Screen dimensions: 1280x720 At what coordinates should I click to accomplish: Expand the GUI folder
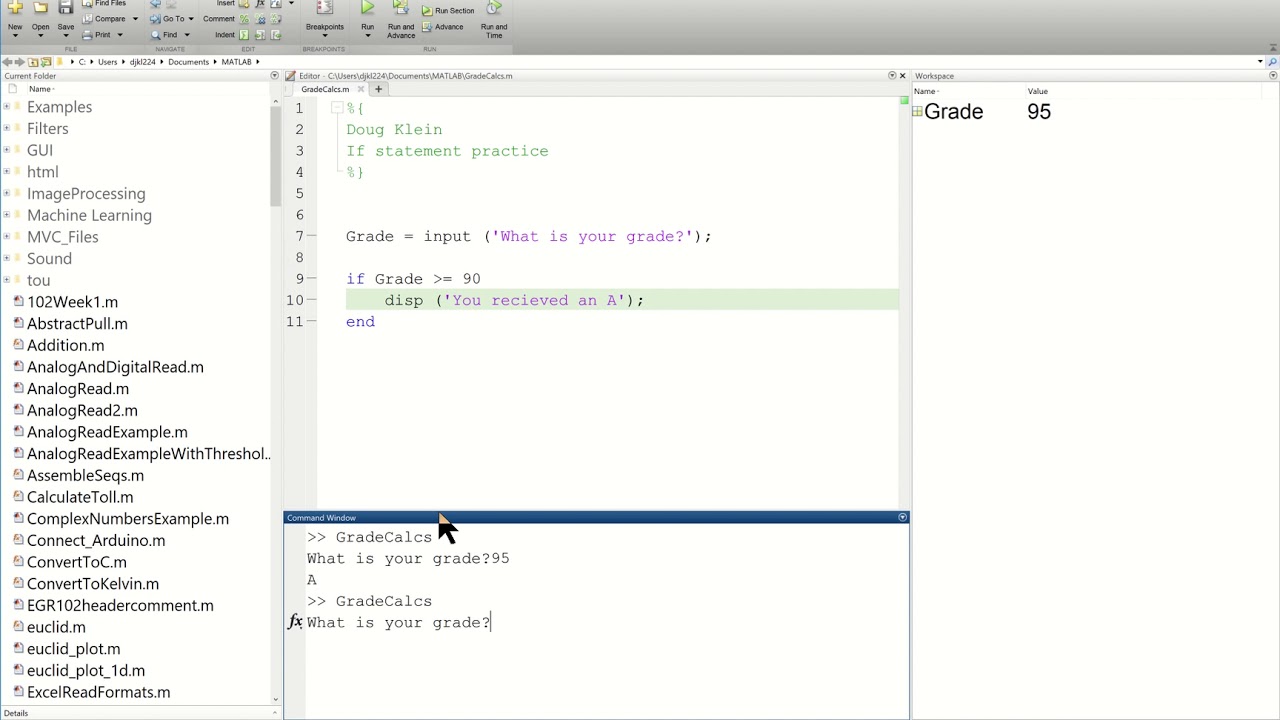(x=7, y=150)
